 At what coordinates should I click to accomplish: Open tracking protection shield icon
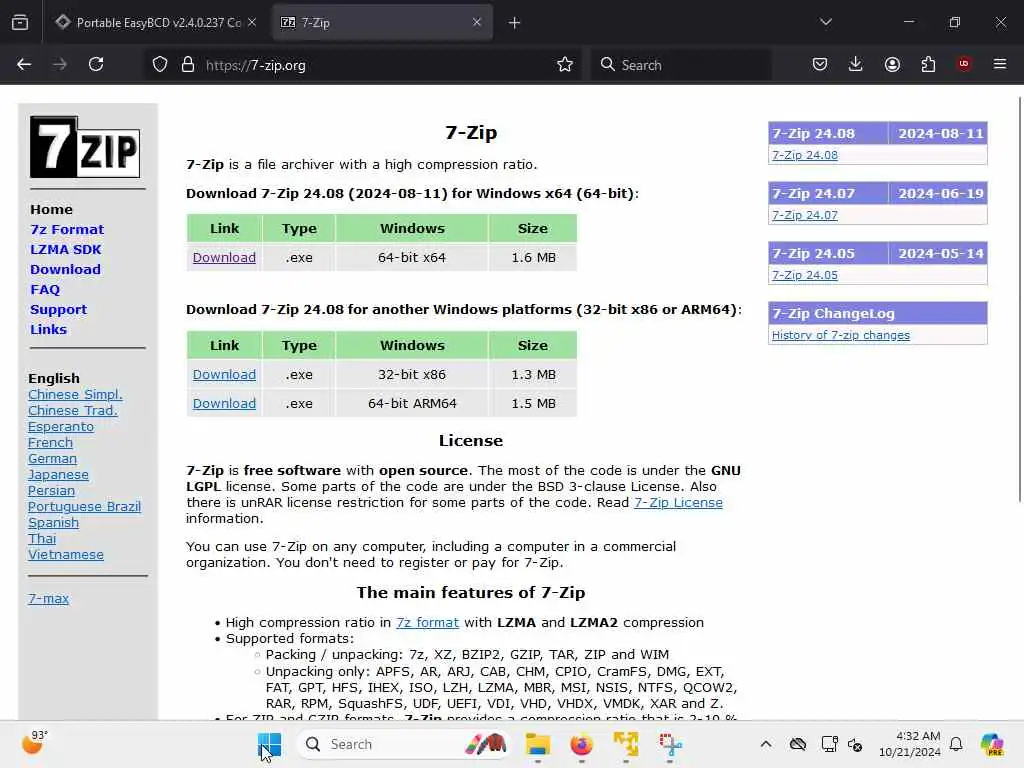[160, 65]
